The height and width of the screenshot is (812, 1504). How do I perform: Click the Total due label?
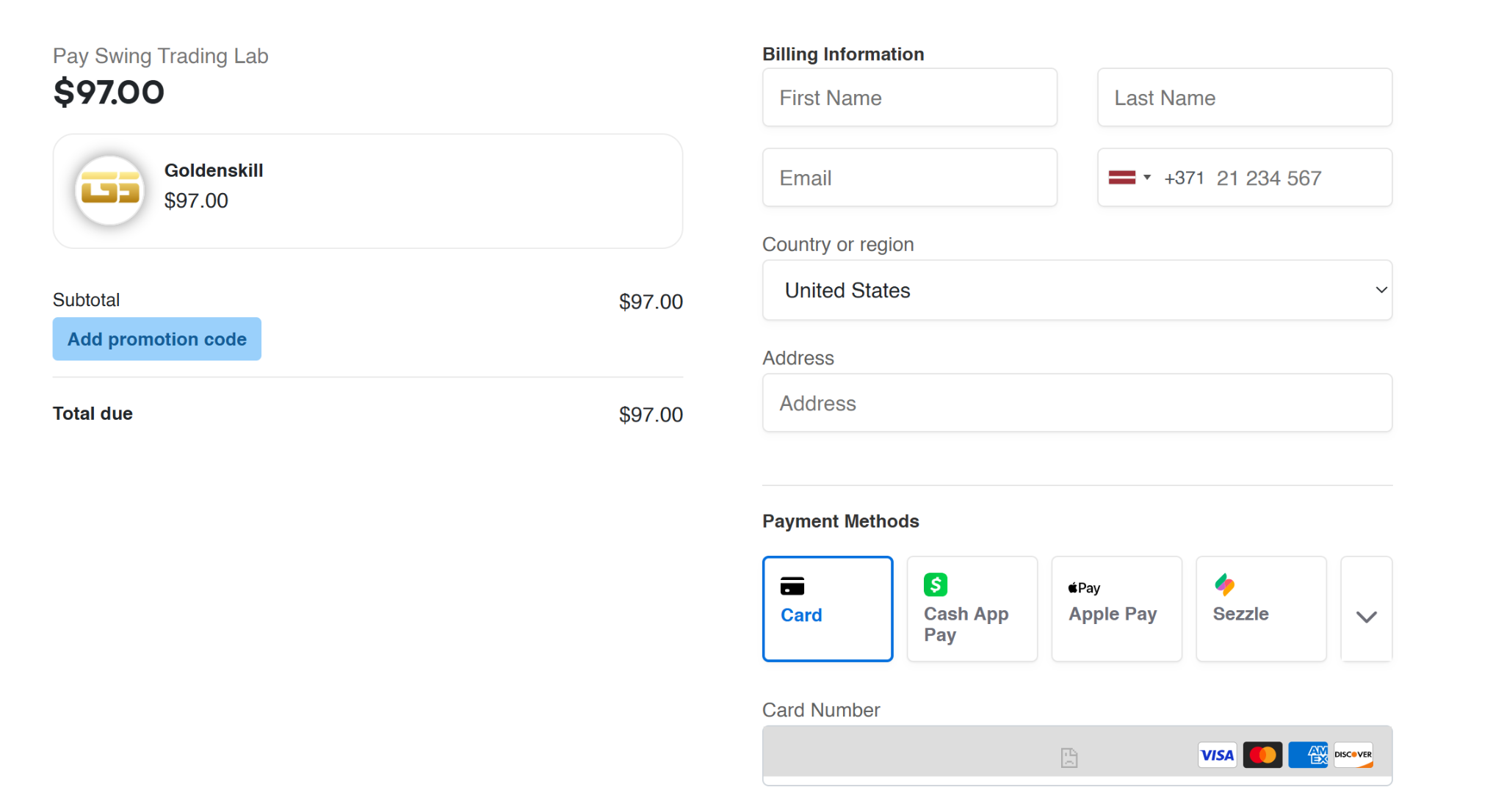point(93,413)
